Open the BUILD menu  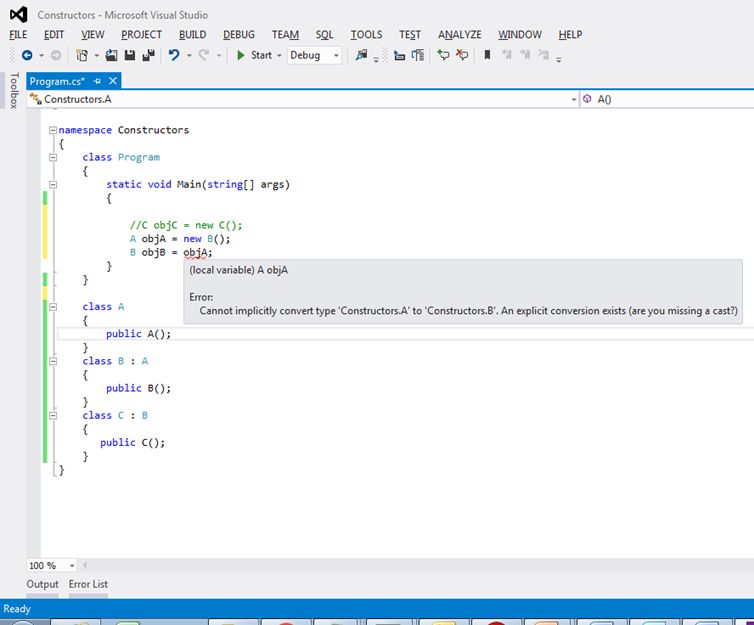pyautogui.click(x=192, y=34)
